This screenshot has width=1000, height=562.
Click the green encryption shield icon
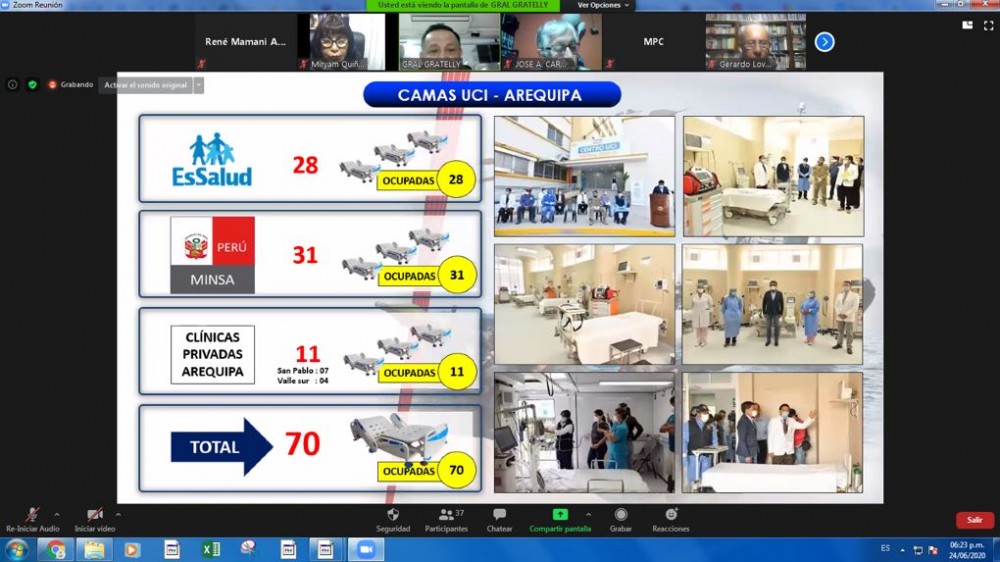(32, 85)
